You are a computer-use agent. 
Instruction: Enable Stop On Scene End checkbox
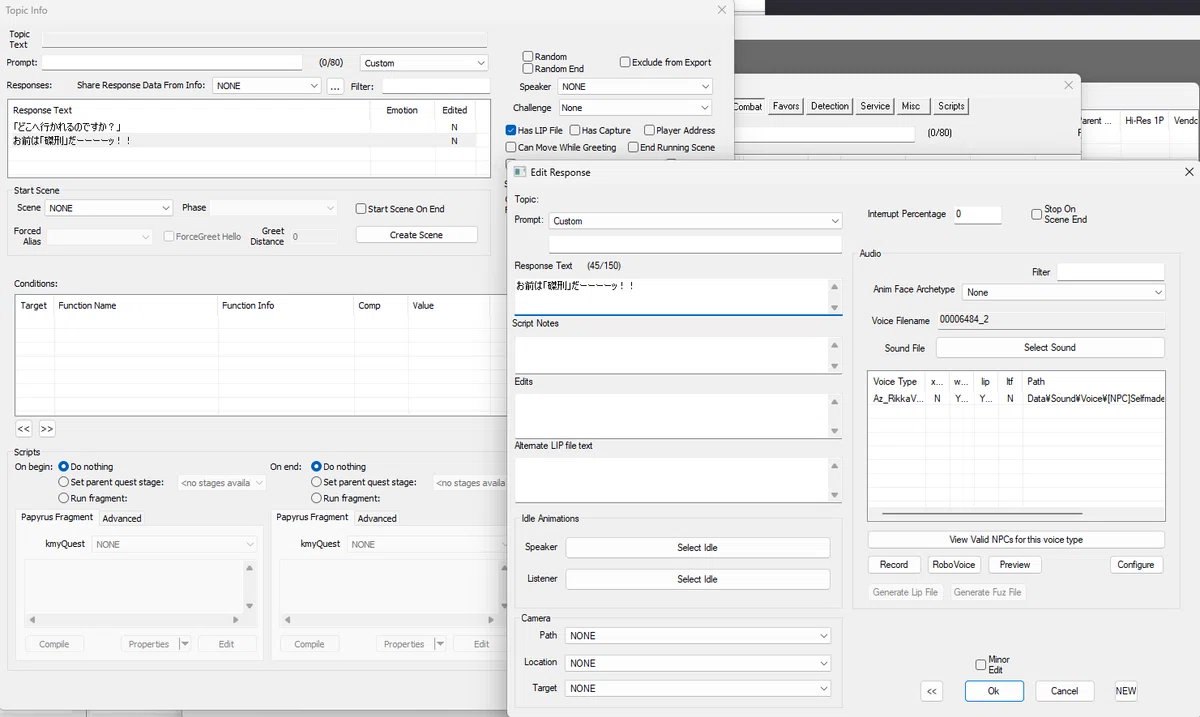1036,214
